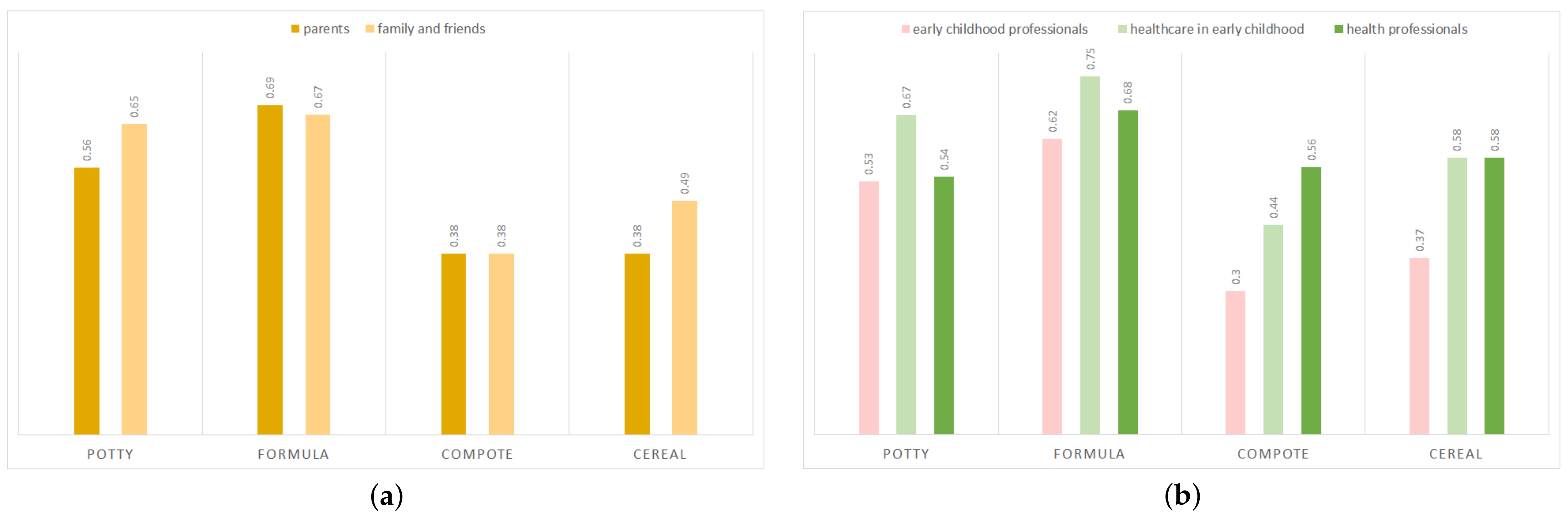The height and width of the screenshot is (525, 1568).
Task: Click the family and friends FORMULA bar 0.67
Action: pos(318,274)
